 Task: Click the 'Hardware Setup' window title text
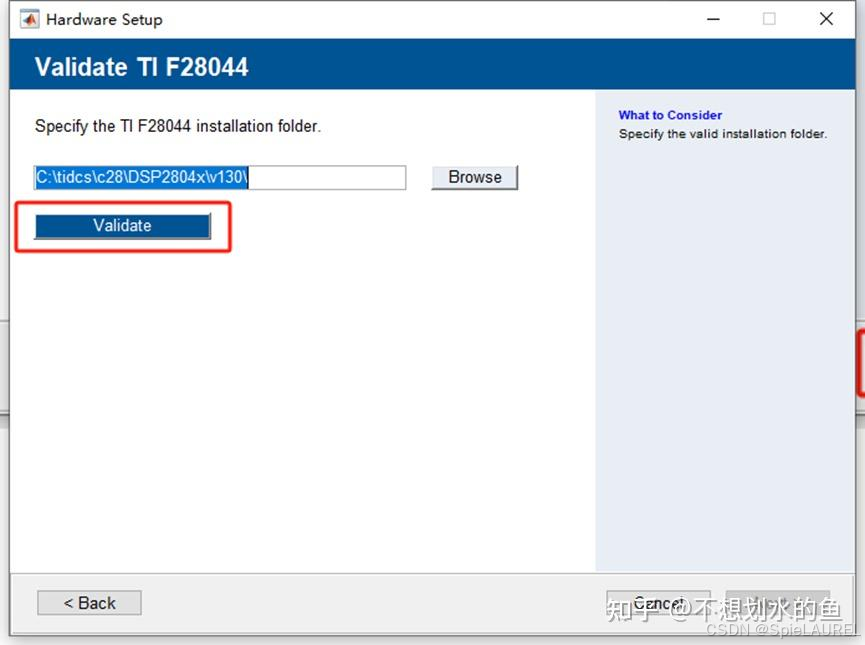(104, 20)
